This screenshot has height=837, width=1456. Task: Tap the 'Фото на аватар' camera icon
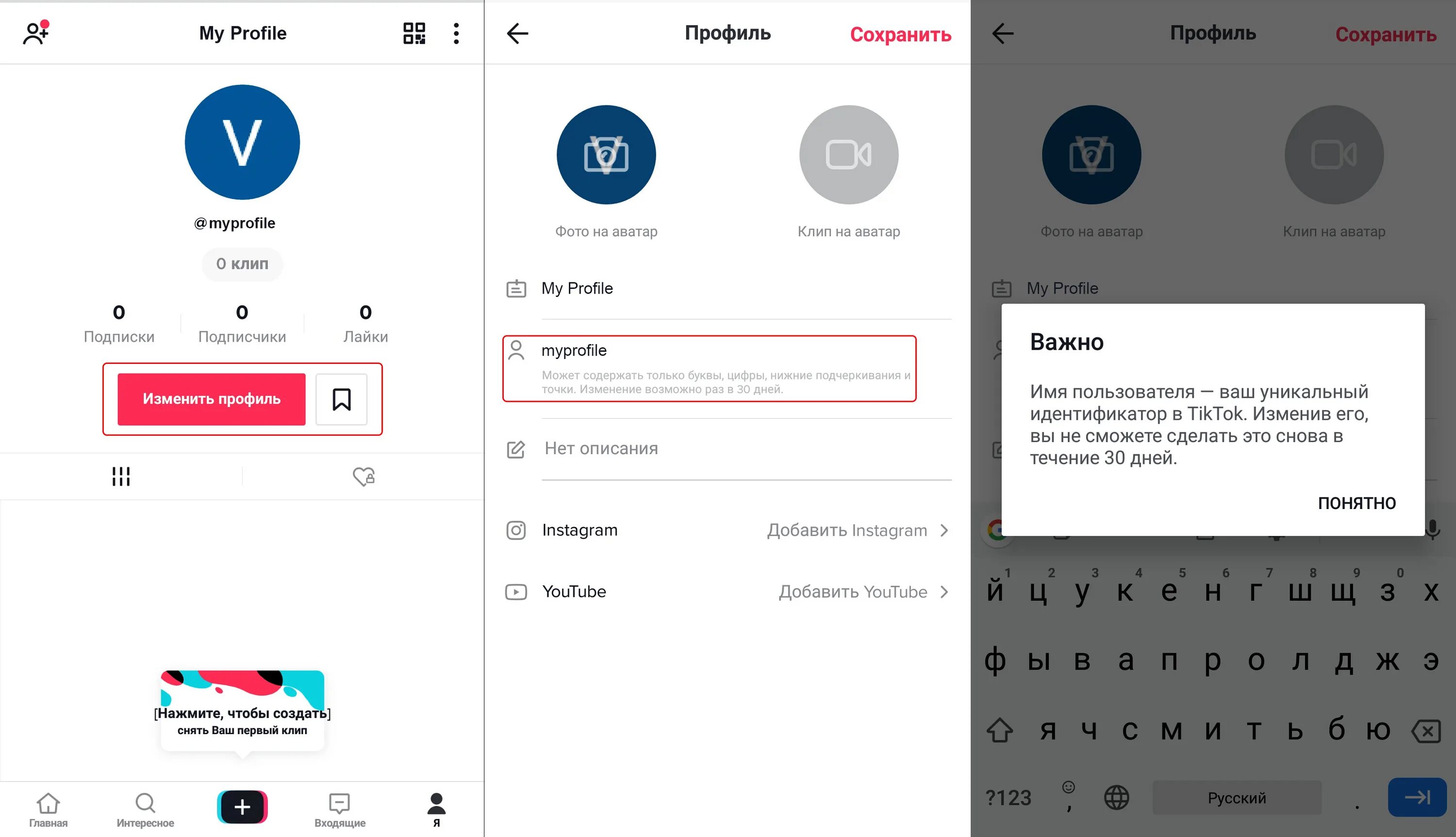(605, 155)
